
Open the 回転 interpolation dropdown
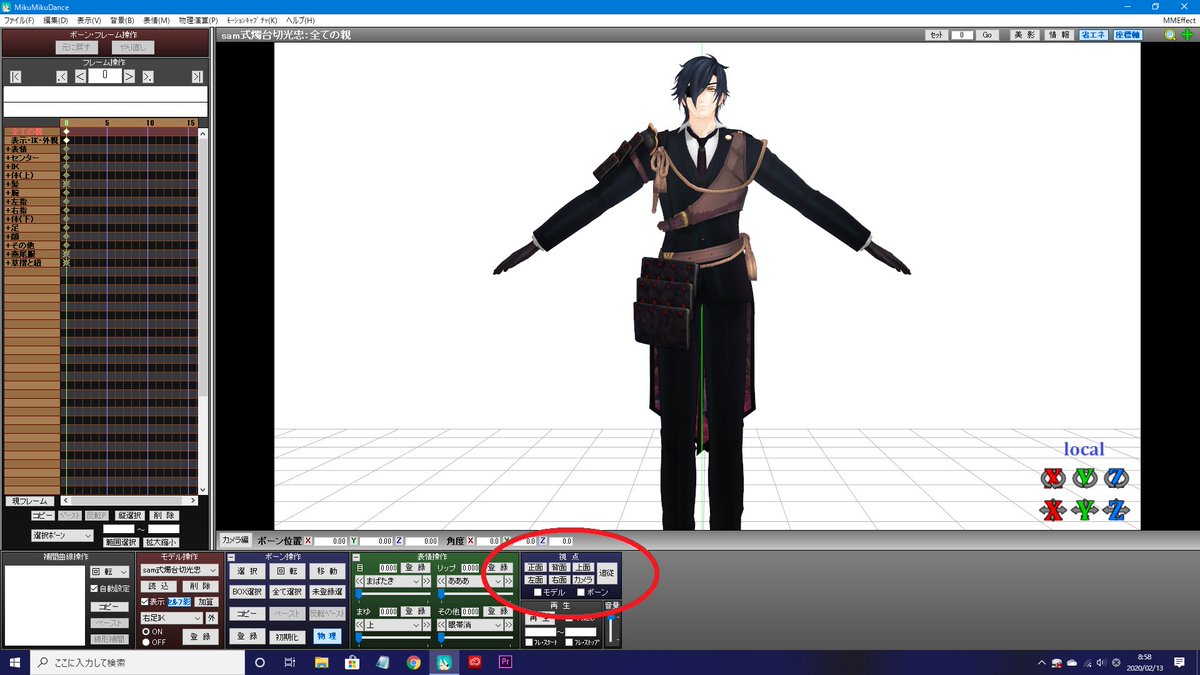pos(110,571)
